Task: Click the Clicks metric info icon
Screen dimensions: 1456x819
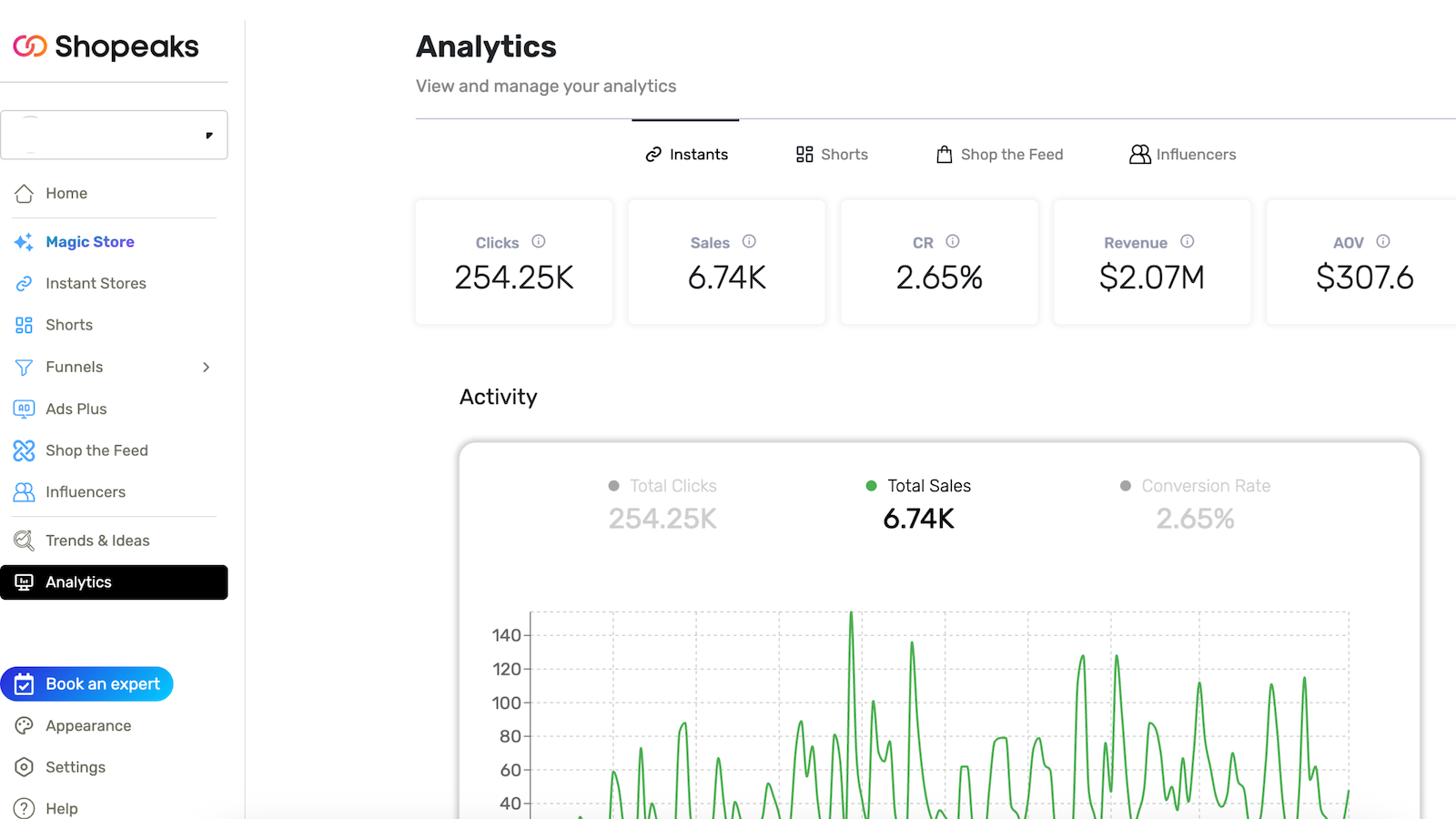Action: click(x=539, y=241)
